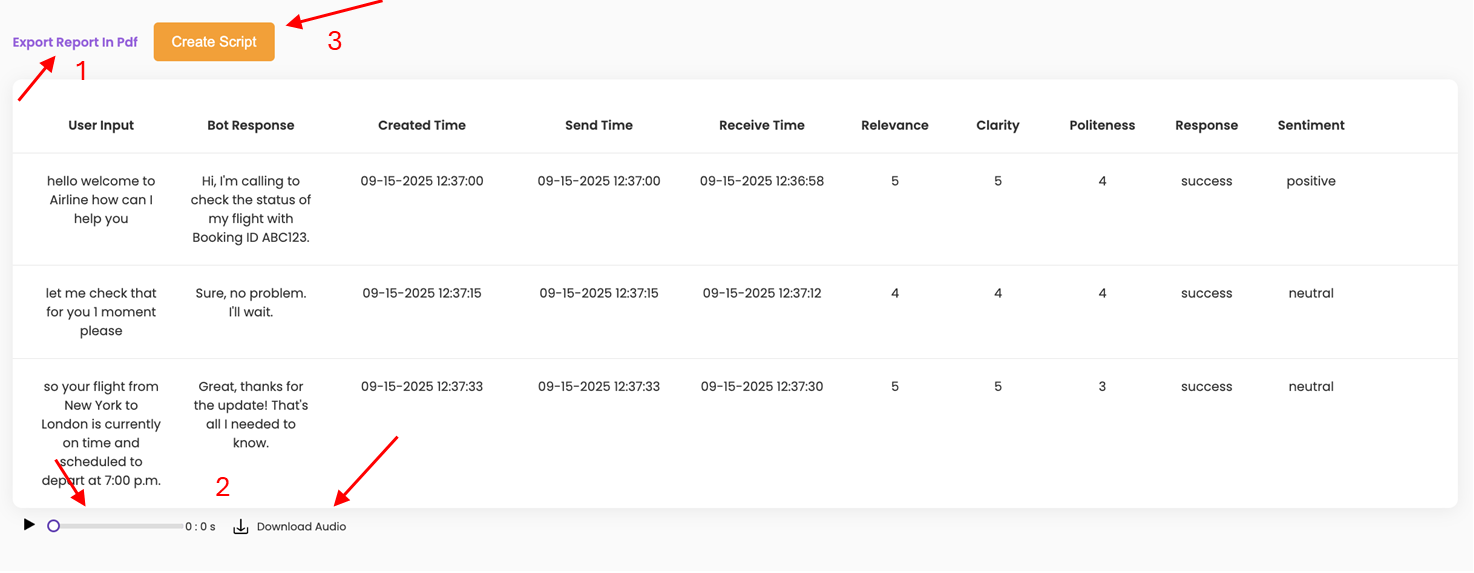Click the Politeness column header
This screenshot has width=1474, height=573.
point(1102,126)
